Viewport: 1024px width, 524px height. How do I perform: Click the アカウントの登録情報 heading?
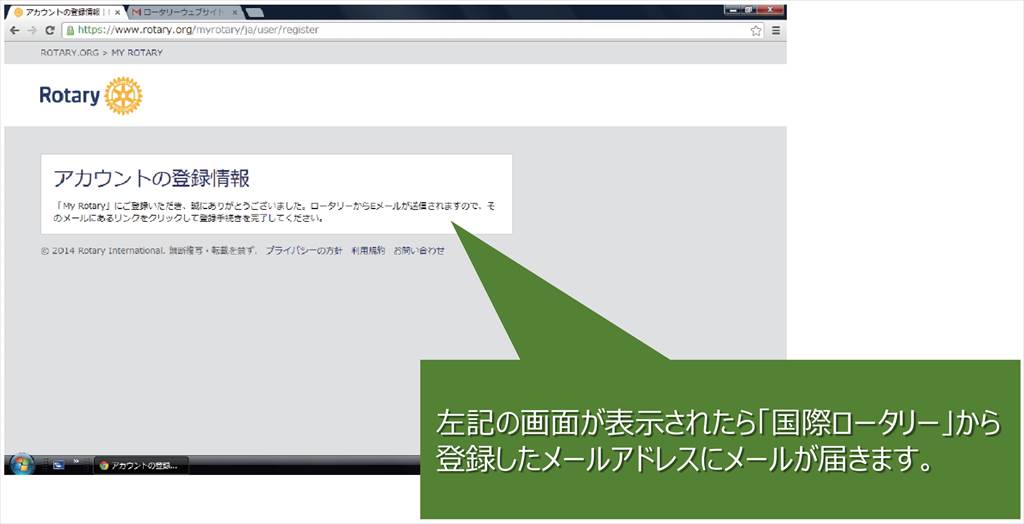pos(151,178)
